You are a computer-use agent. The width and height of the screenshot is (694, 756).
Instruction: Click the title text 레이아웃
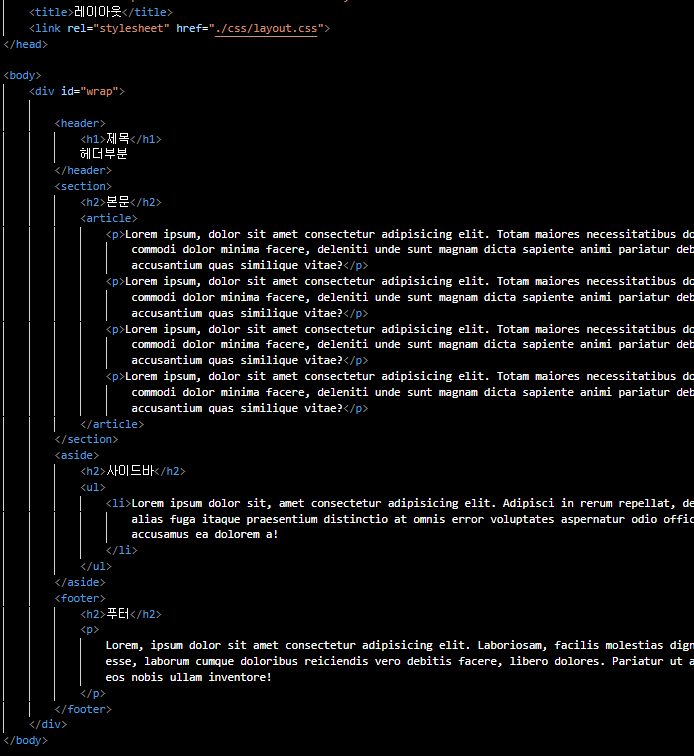(98, 12)
